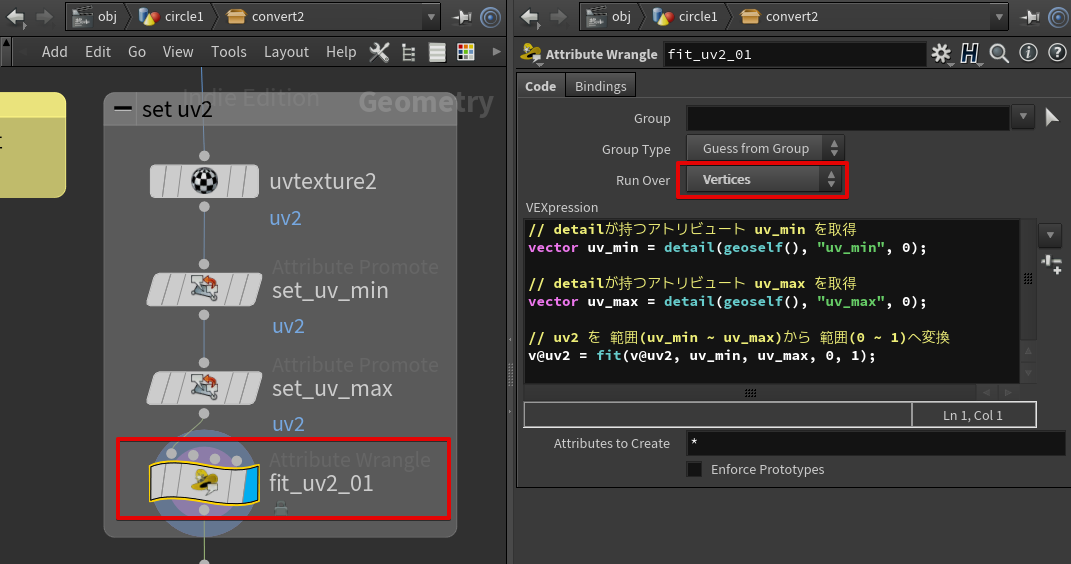Click the group selection arrow button
The width and height of the screenshot is (1071, 564).
click(1052, 117)
